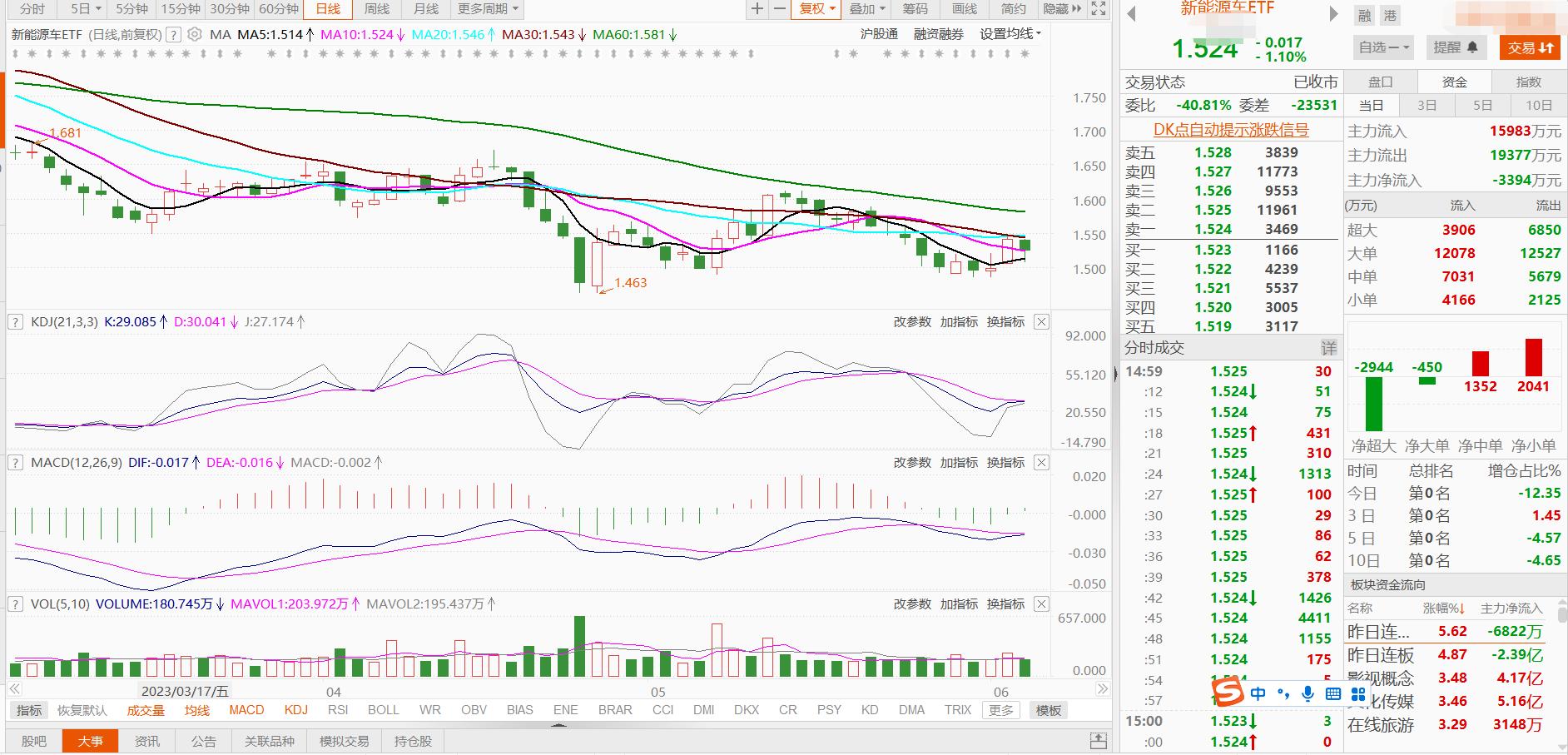Screen dimensions: 1568x755
Task: Expand the 复权 dropdown menu
Action: 816,9
